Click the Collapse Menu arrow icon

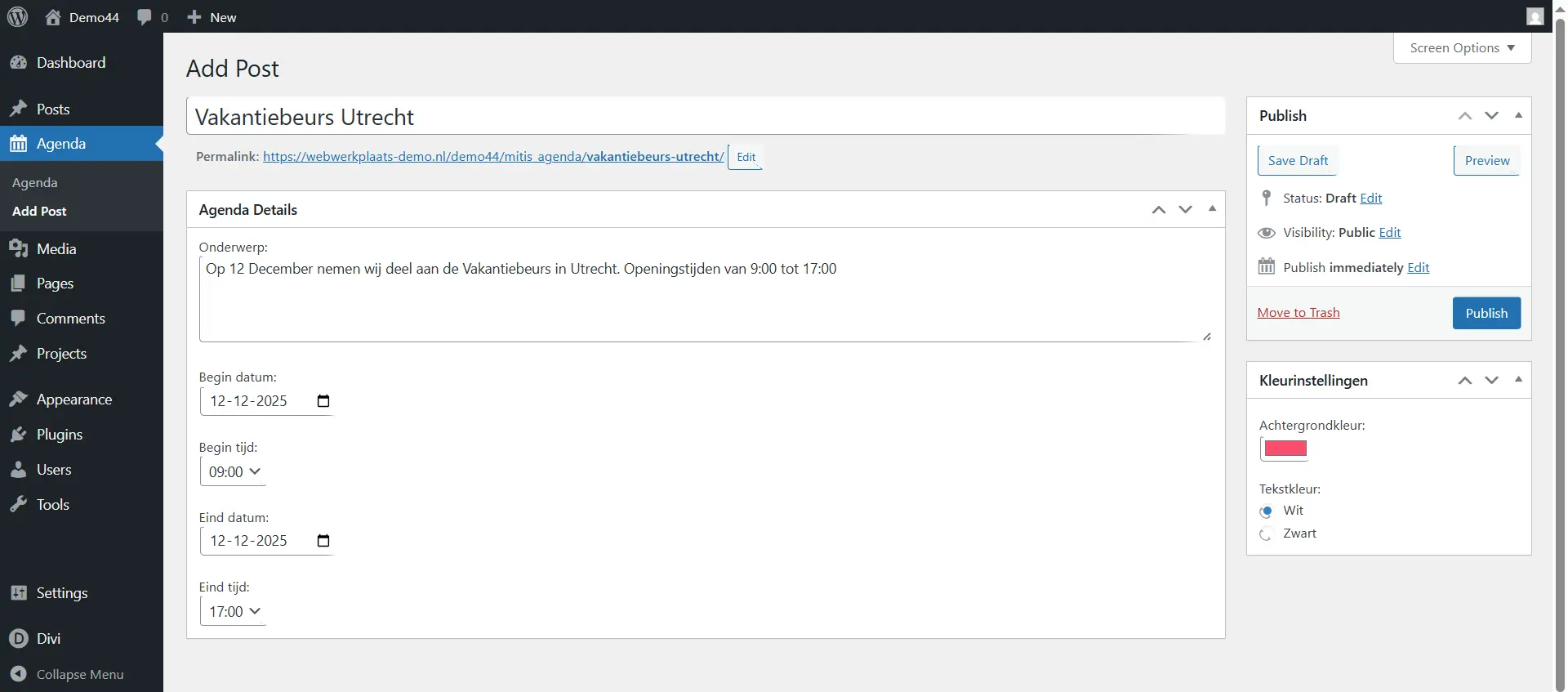(19, 674)
